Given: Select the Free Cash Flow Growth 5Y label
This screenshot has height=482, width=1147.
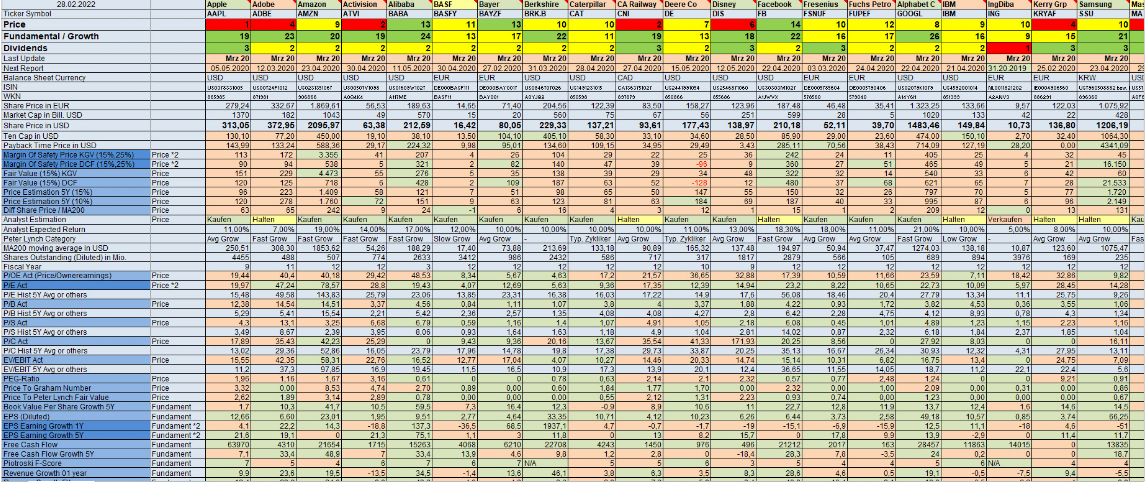Looking at the screenshot, I should (75, 455).
